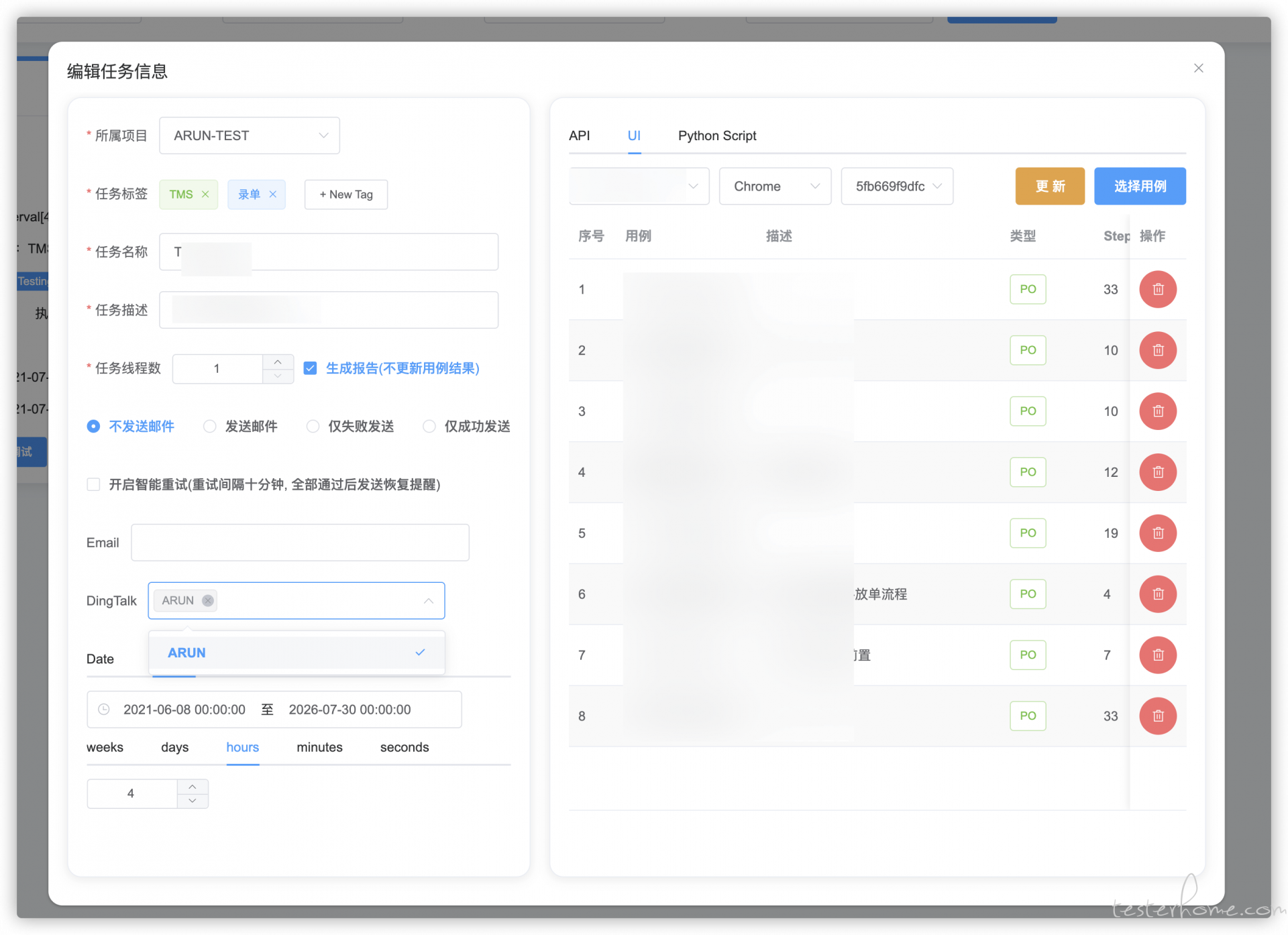The height and width of the screenshot is (935, 1288).
Task: Choose ARUN in DingTalk option list
Action: click(297, 653)
